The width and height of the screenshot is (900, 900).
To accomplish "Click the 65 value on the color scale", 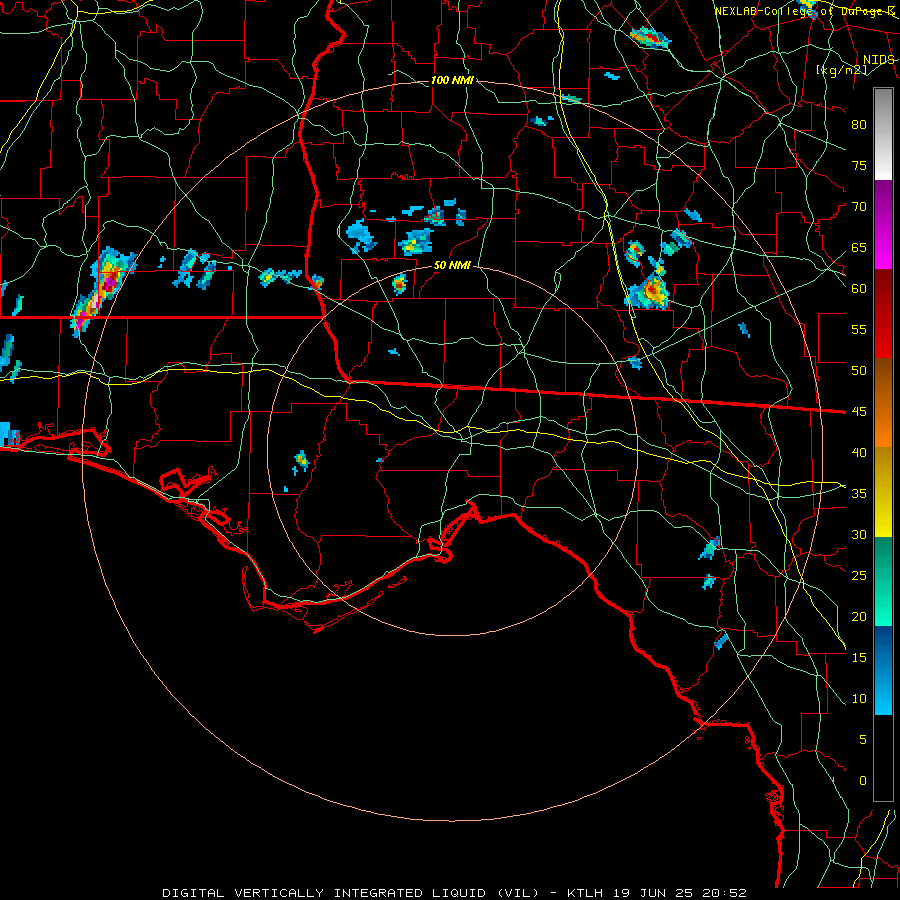I will point(859,248).
